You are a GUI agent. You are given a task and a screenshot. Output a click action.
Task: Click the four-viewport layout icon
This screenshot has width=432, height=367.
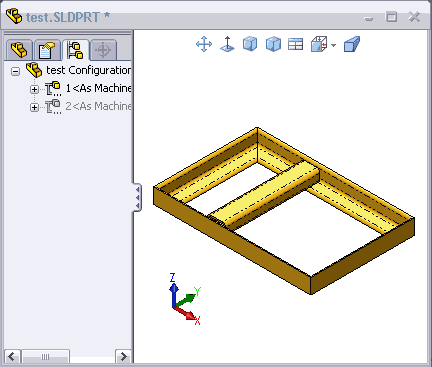coord(295,44)
